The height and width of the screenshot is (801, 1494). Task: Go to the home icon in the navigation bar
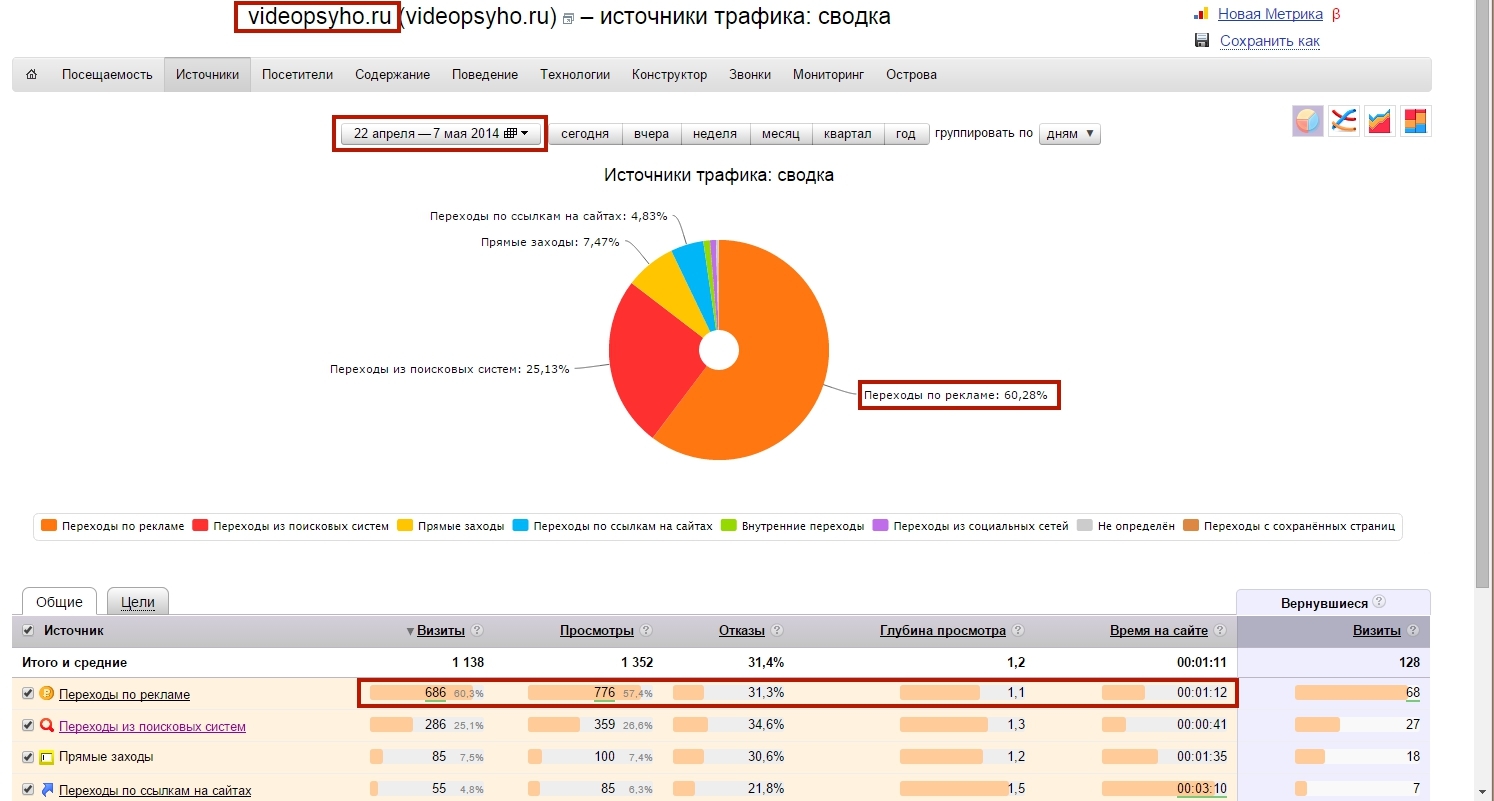tap(31, 75)
